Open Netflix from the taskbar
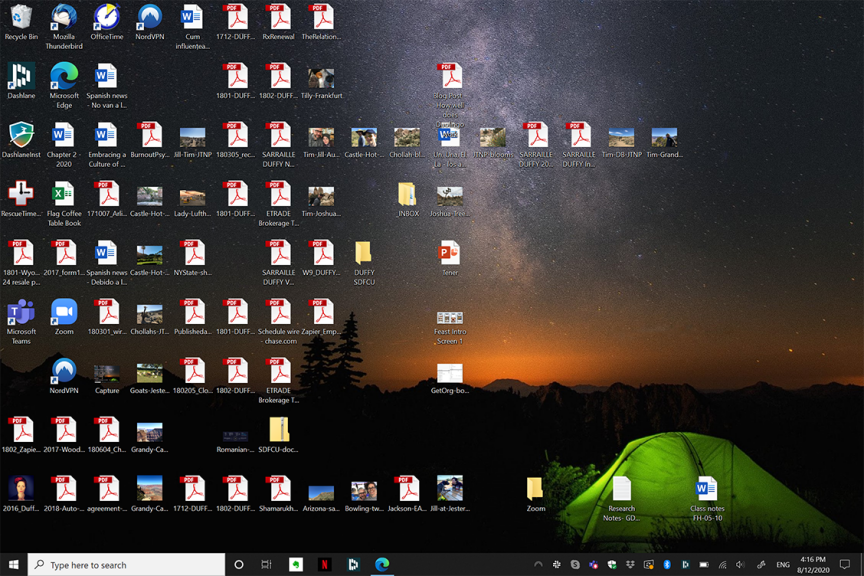 pos(325,565)
